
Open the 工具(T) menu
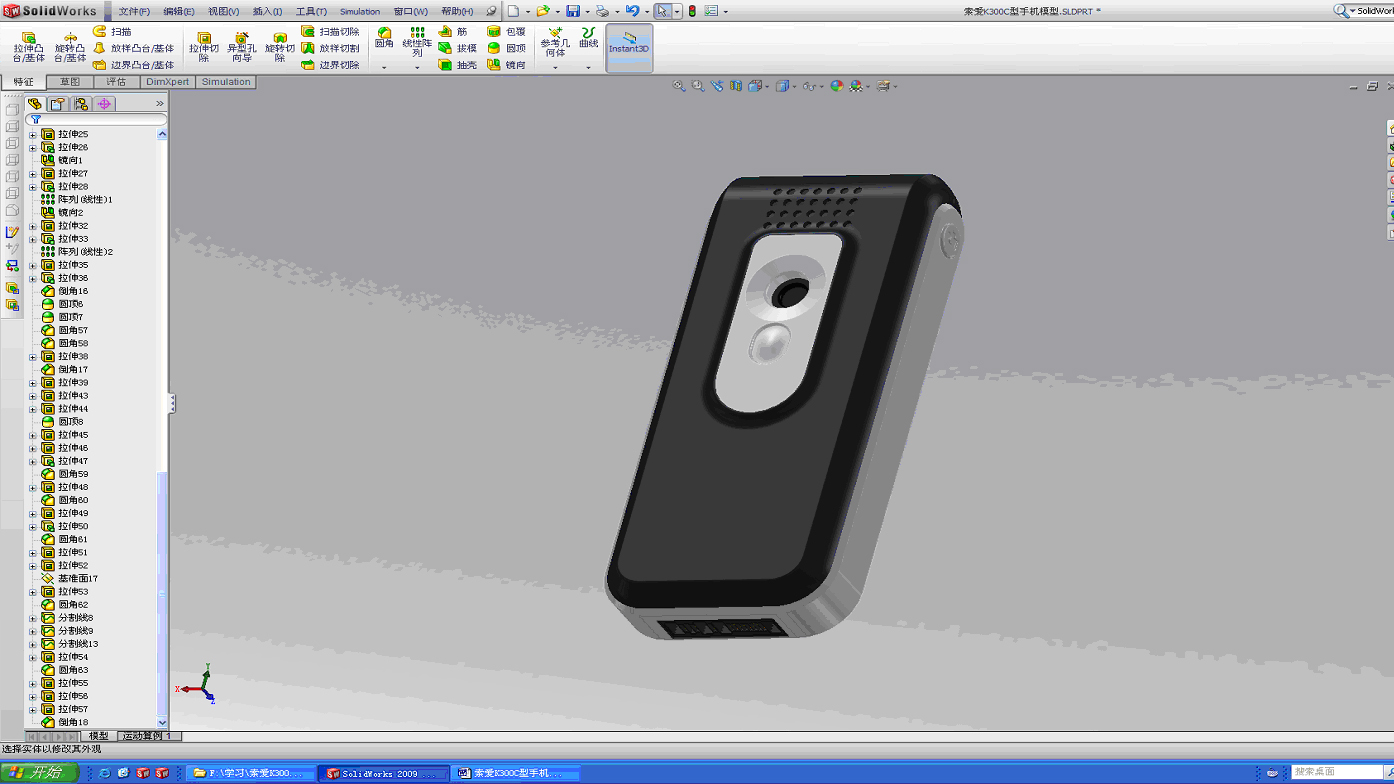[x=311, y=11]
